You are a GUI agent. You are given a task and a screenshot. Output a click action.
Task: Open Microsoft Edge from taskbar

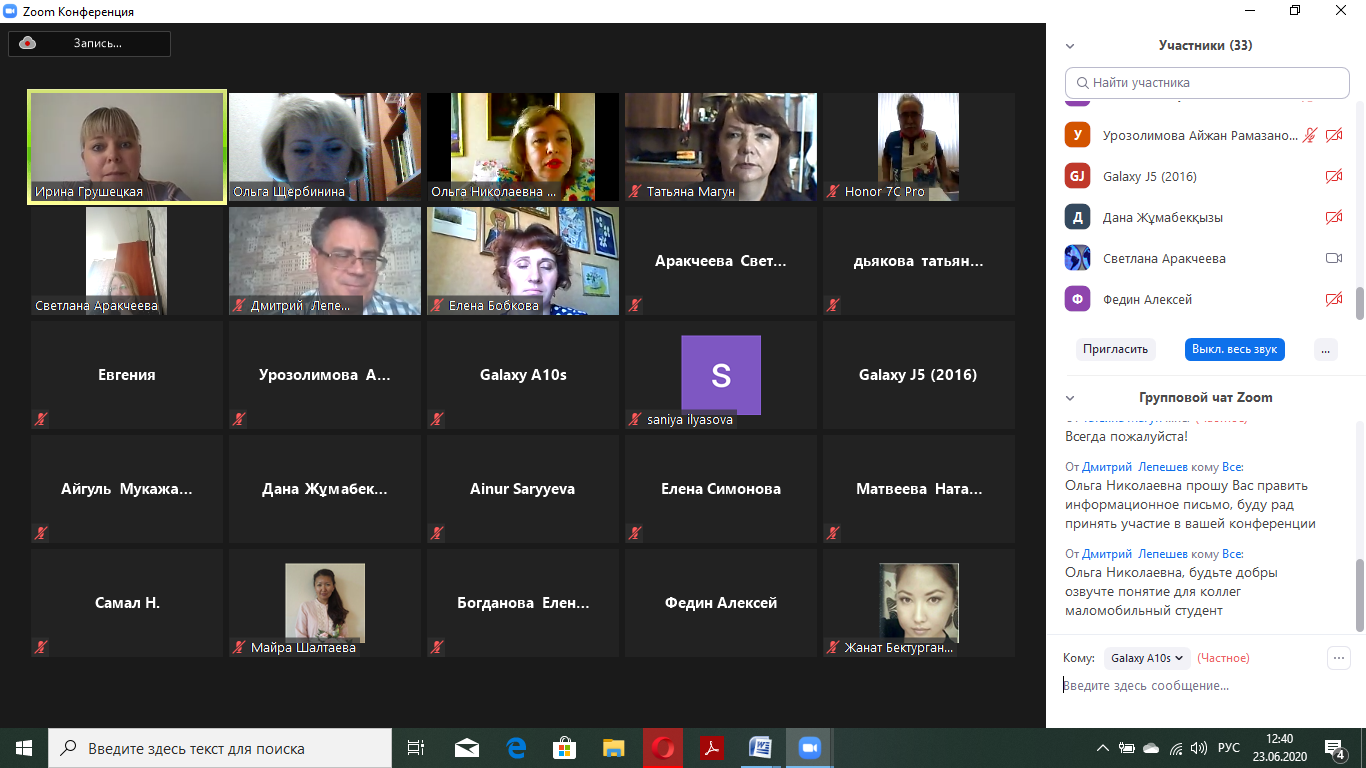(x=516, y=748)
